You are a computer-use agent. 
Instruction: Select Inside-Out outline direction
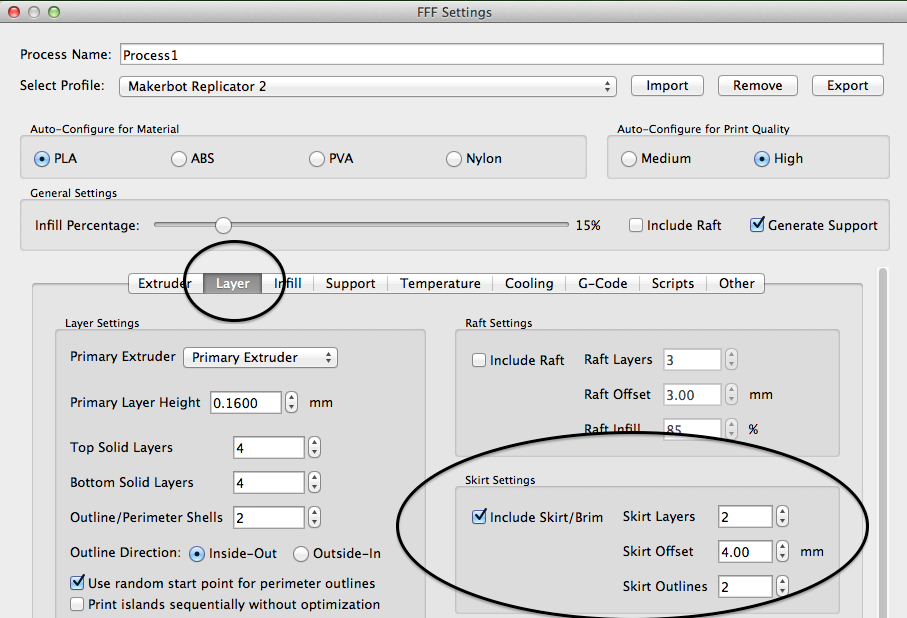click(197, 554)
